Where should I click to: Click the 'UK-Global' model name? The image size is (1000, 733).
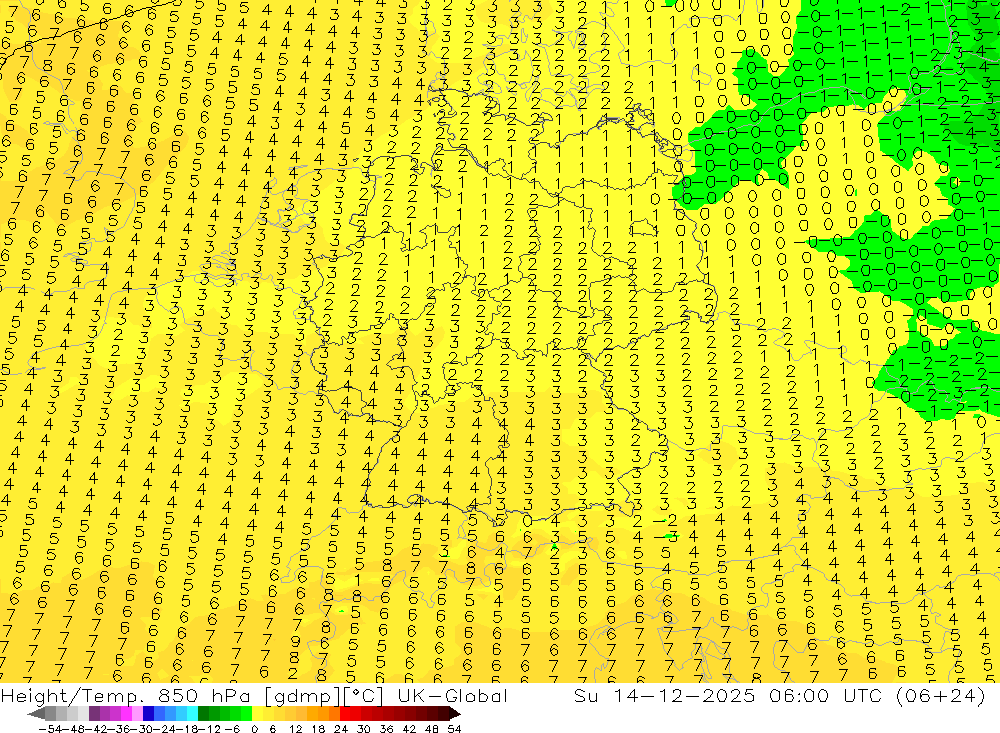click(452, 696)
